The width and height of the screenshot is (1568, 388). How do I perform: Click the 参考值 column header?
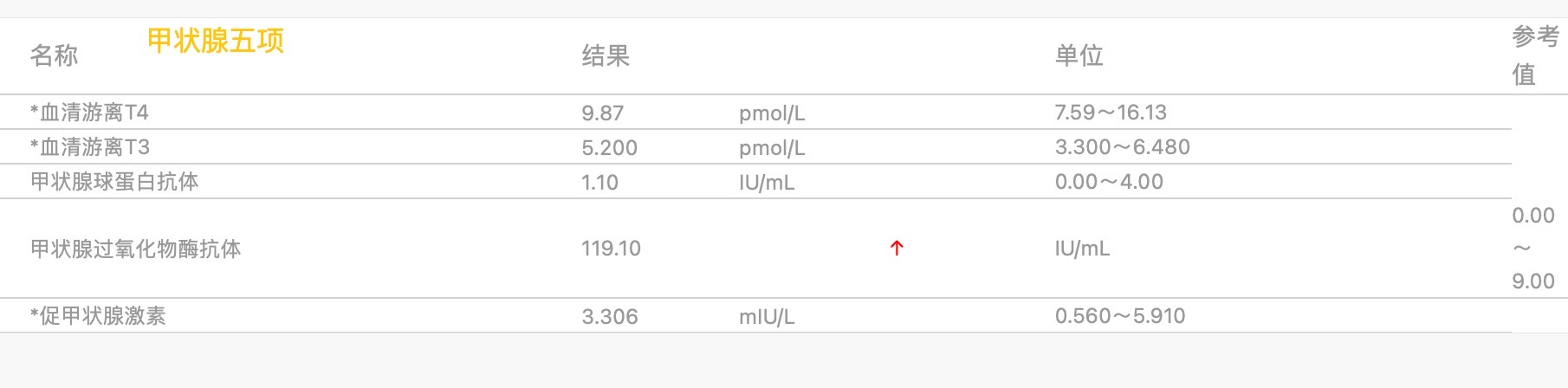[1534, 55]
